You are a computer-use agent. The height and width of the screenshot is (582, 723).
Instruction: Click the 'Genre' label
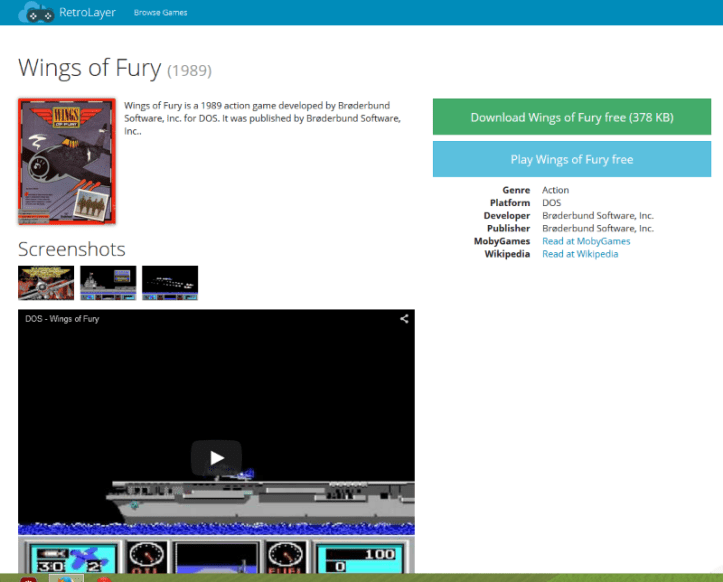coord(516,190)
